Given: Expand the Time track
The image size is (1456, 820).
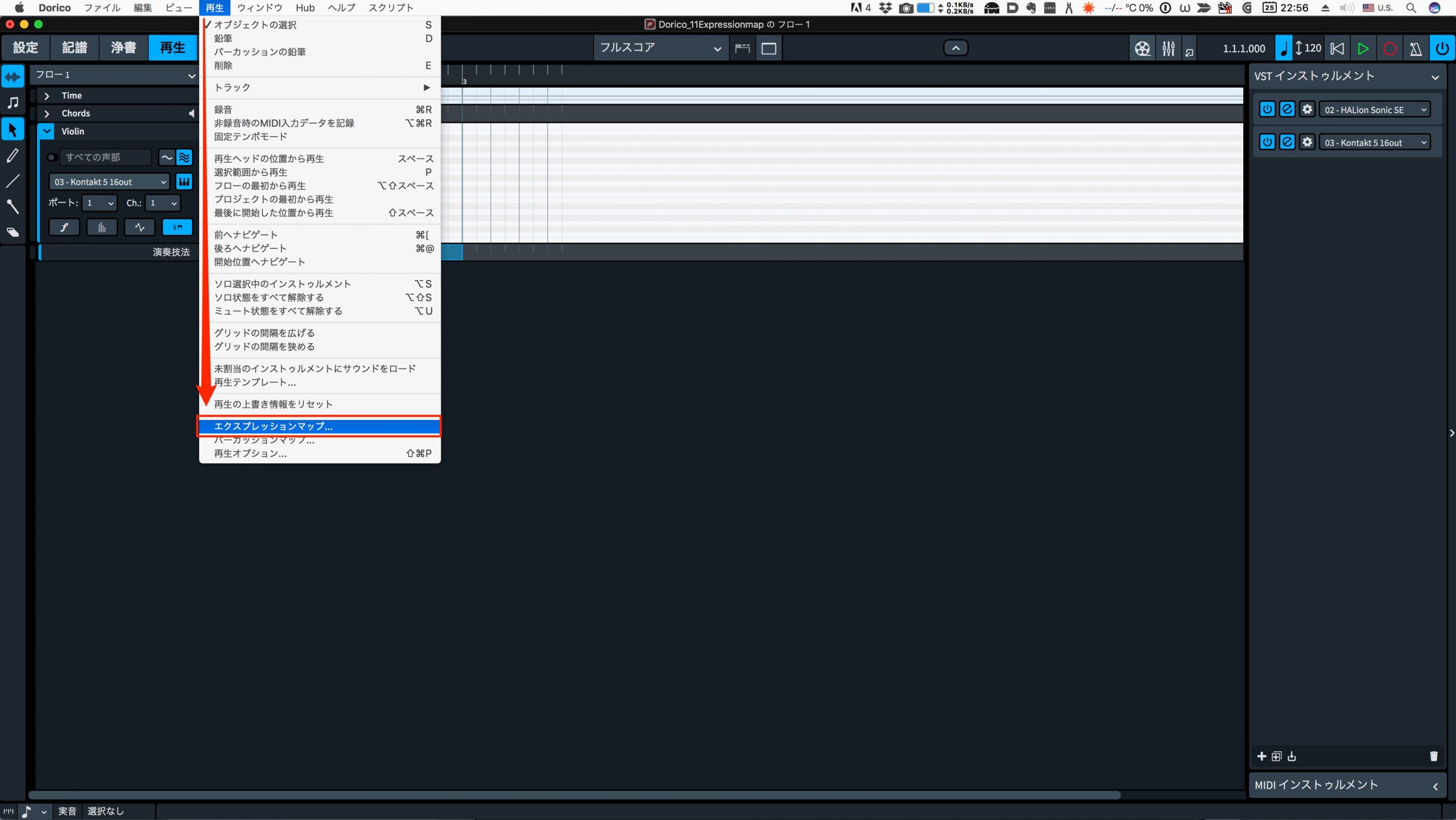Looking at the screenshot, I should point(47,96).
